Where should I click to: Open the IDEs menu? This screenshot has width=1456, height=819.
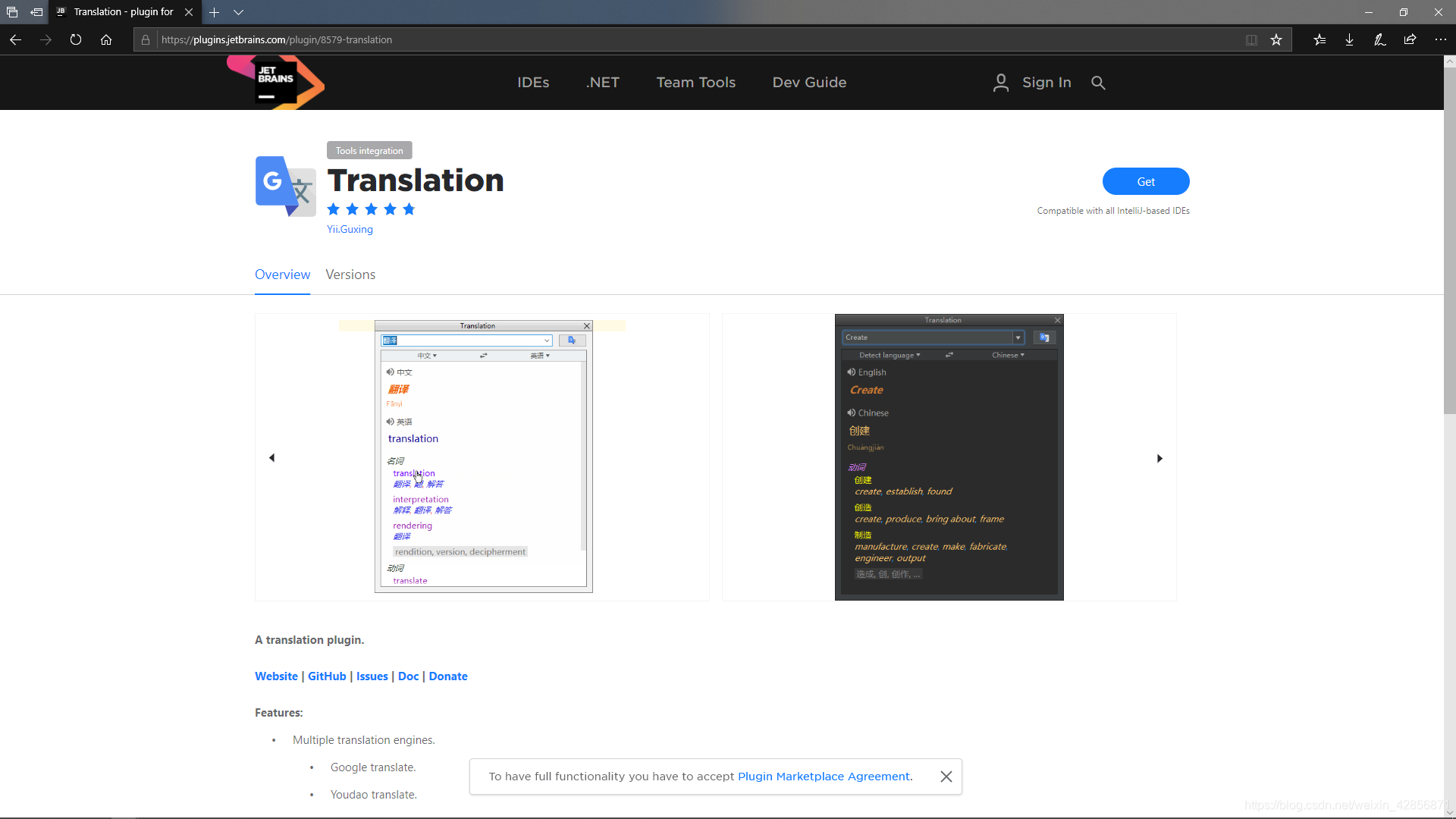tap(533, 83)
